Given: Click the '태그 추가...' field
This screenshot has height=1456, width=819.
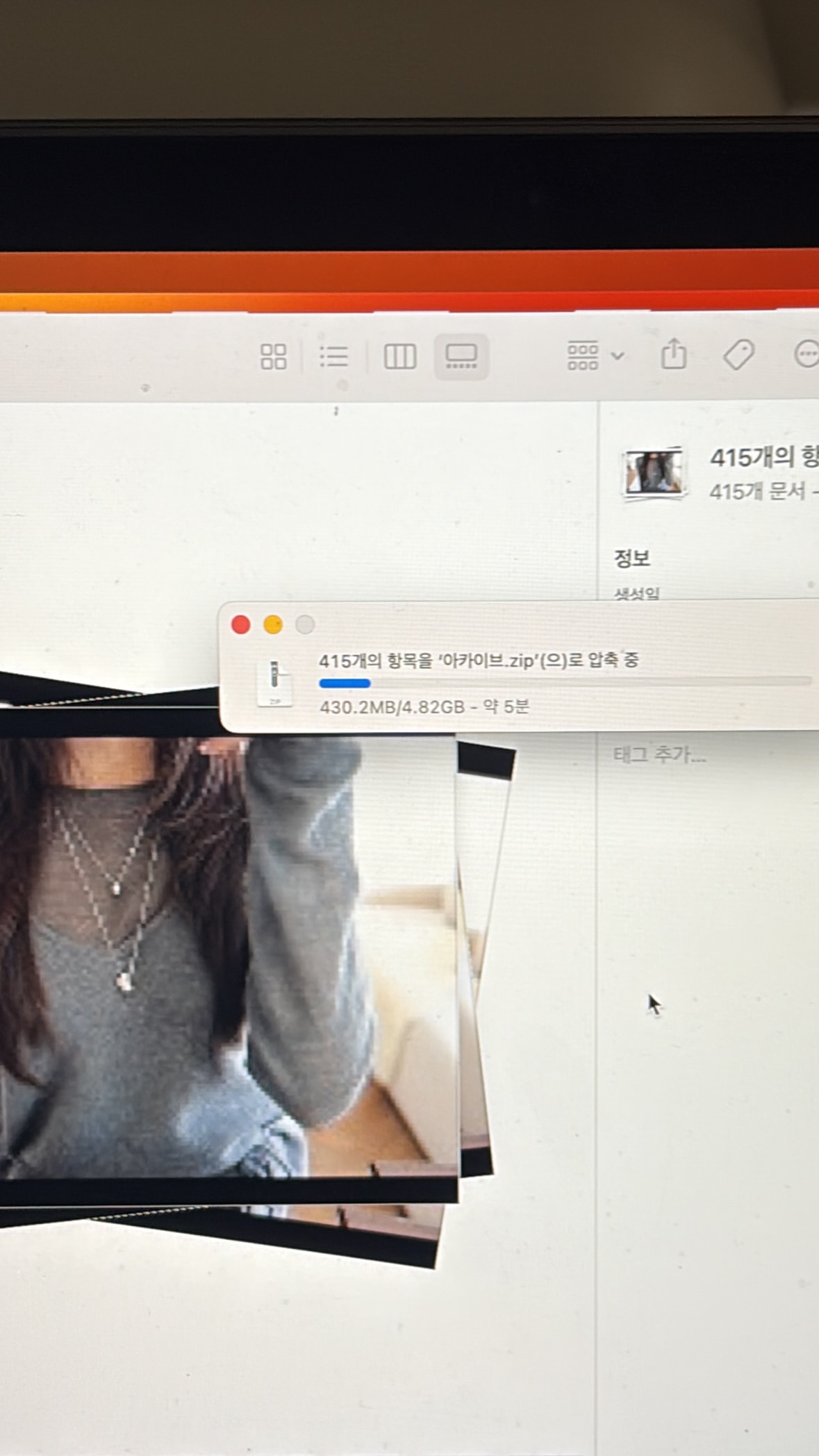Looking at the screenshot, I should pos(659,755).
